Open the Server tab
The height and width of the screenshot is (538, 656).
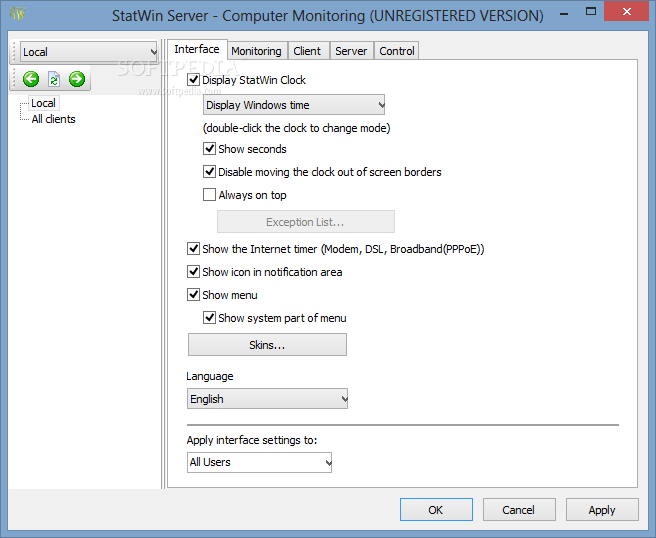pos(351,51)
